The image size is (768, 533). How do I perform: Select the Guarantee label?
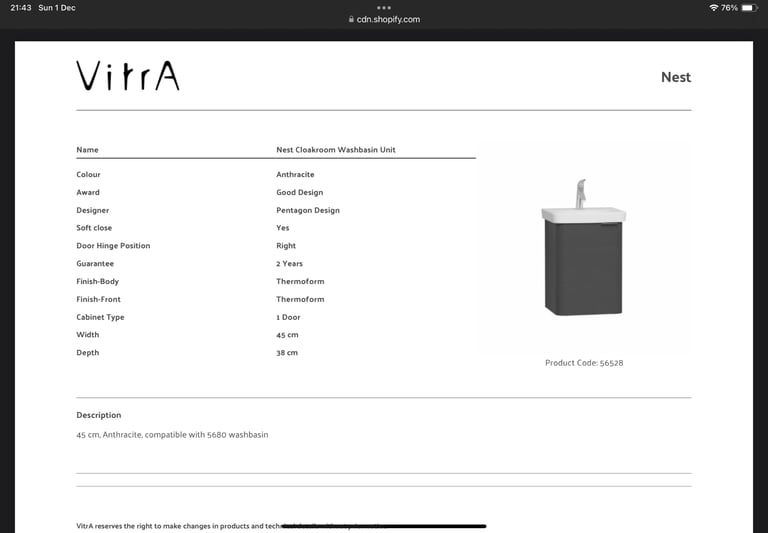95,264
